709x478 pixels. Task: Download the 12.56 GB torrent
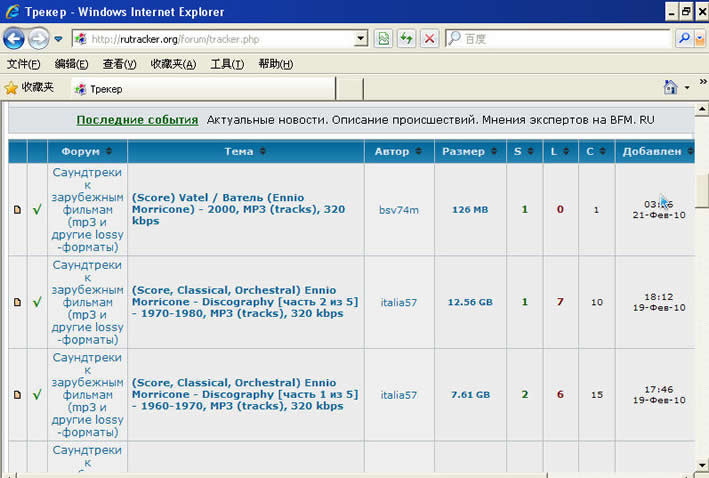click(470, 302)
